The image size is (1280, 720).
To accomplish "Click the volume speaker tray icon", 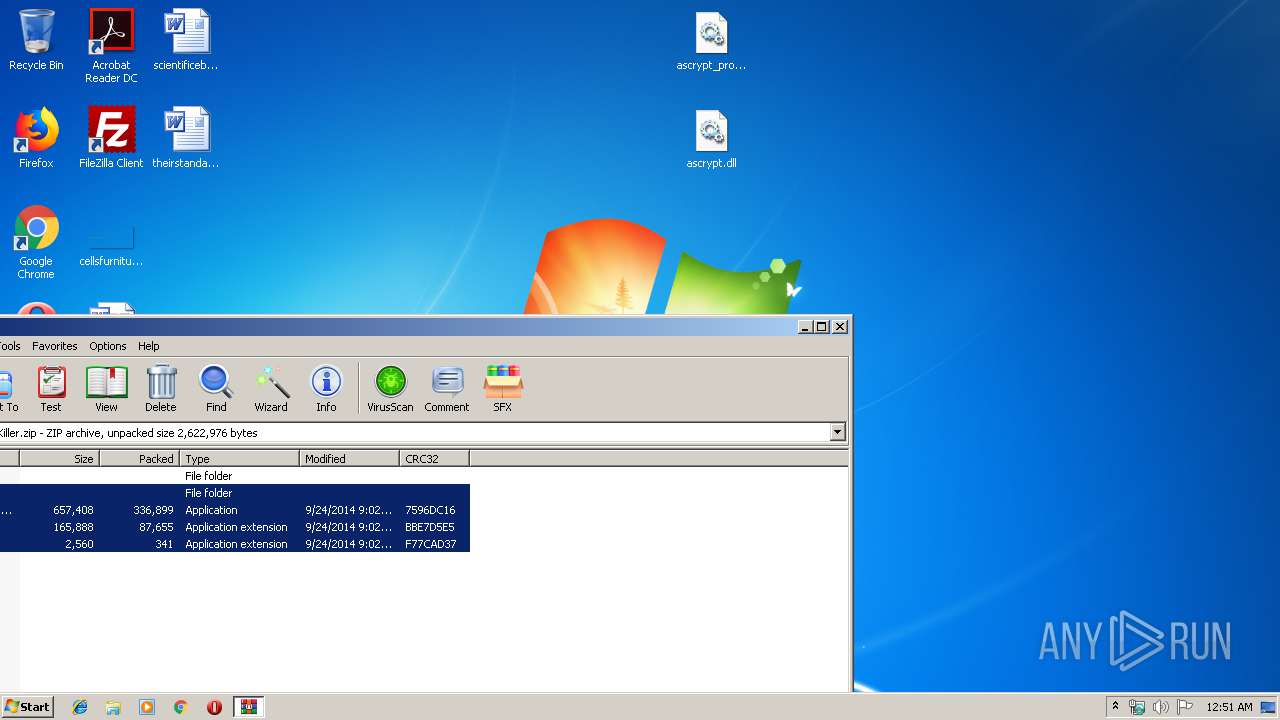I will [x=1160, y=707].
